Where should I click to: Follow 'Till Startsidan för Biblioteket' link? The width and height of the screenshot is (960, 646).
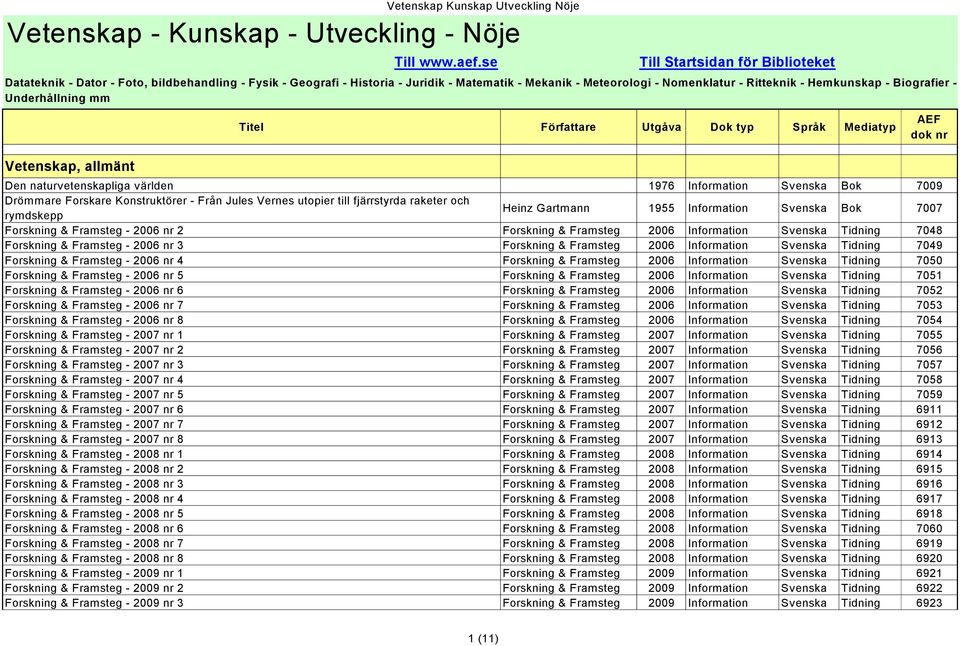click(x=737, y=62)
